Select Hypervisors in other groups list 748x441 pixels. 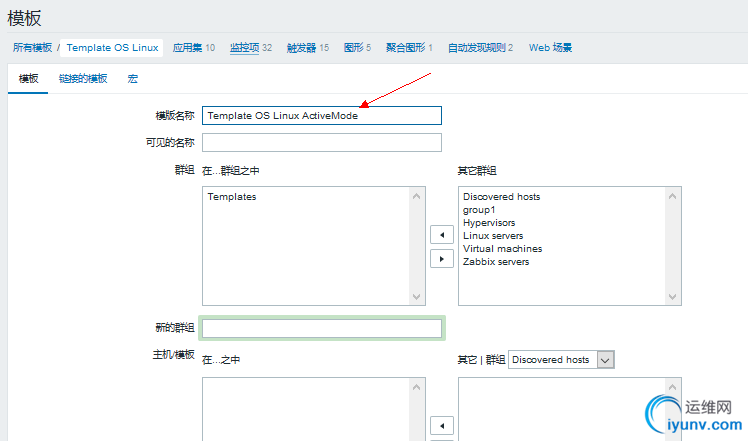[489, 223]
